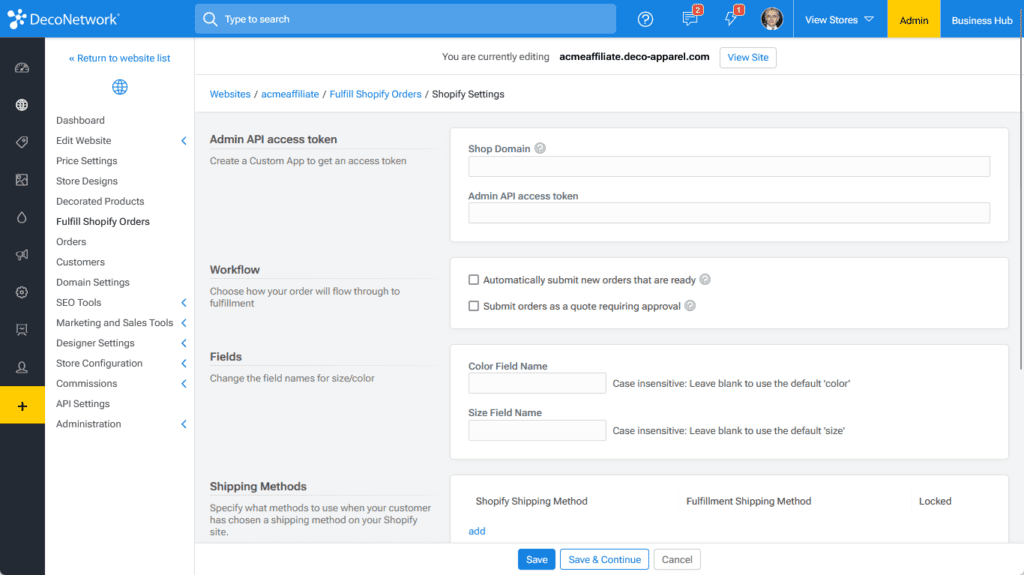1024x575 pixels.
Task: Open the ink drop icon in left rail
Action: point(22,217)
